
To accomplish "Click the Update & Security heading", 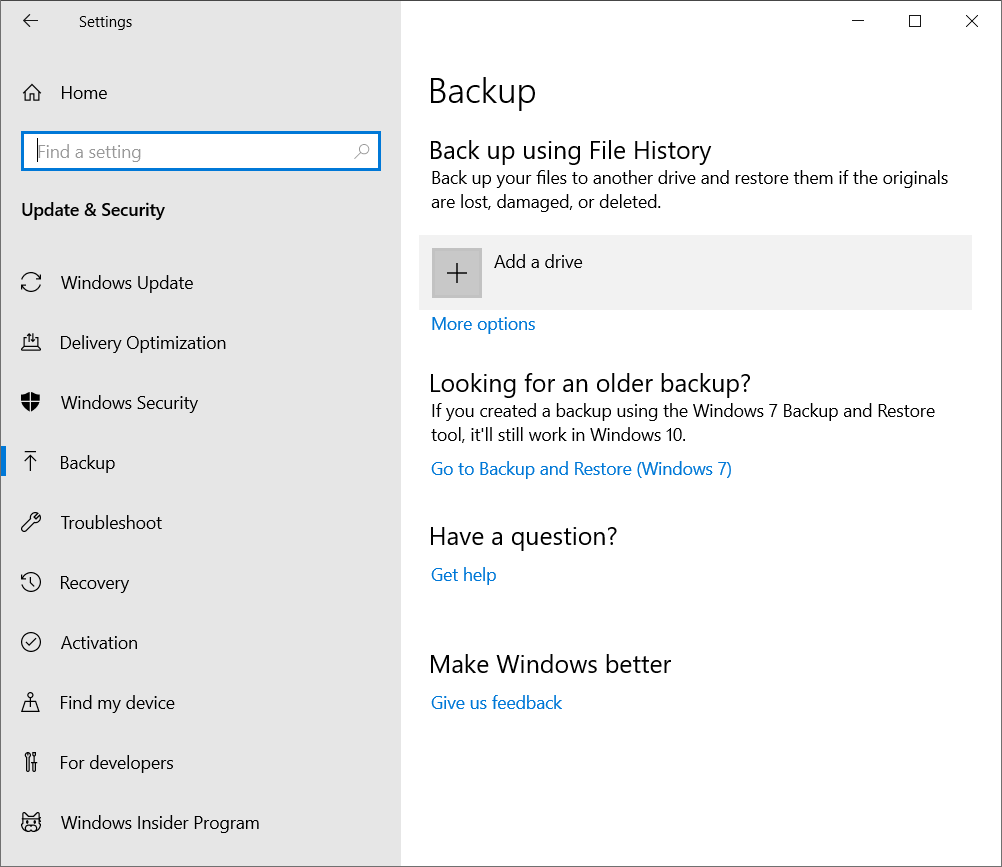I will [x=93, y=210].
